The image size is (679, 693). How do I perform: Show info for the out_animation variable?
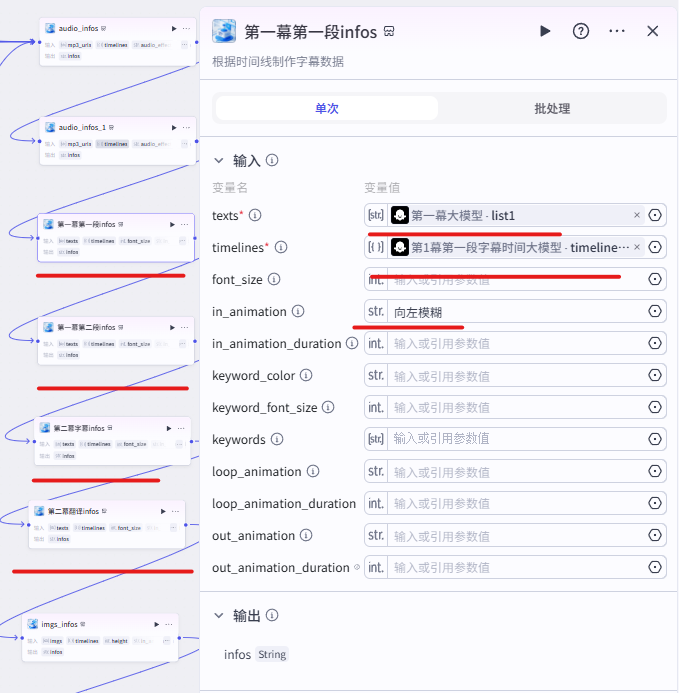coord(306,535)
